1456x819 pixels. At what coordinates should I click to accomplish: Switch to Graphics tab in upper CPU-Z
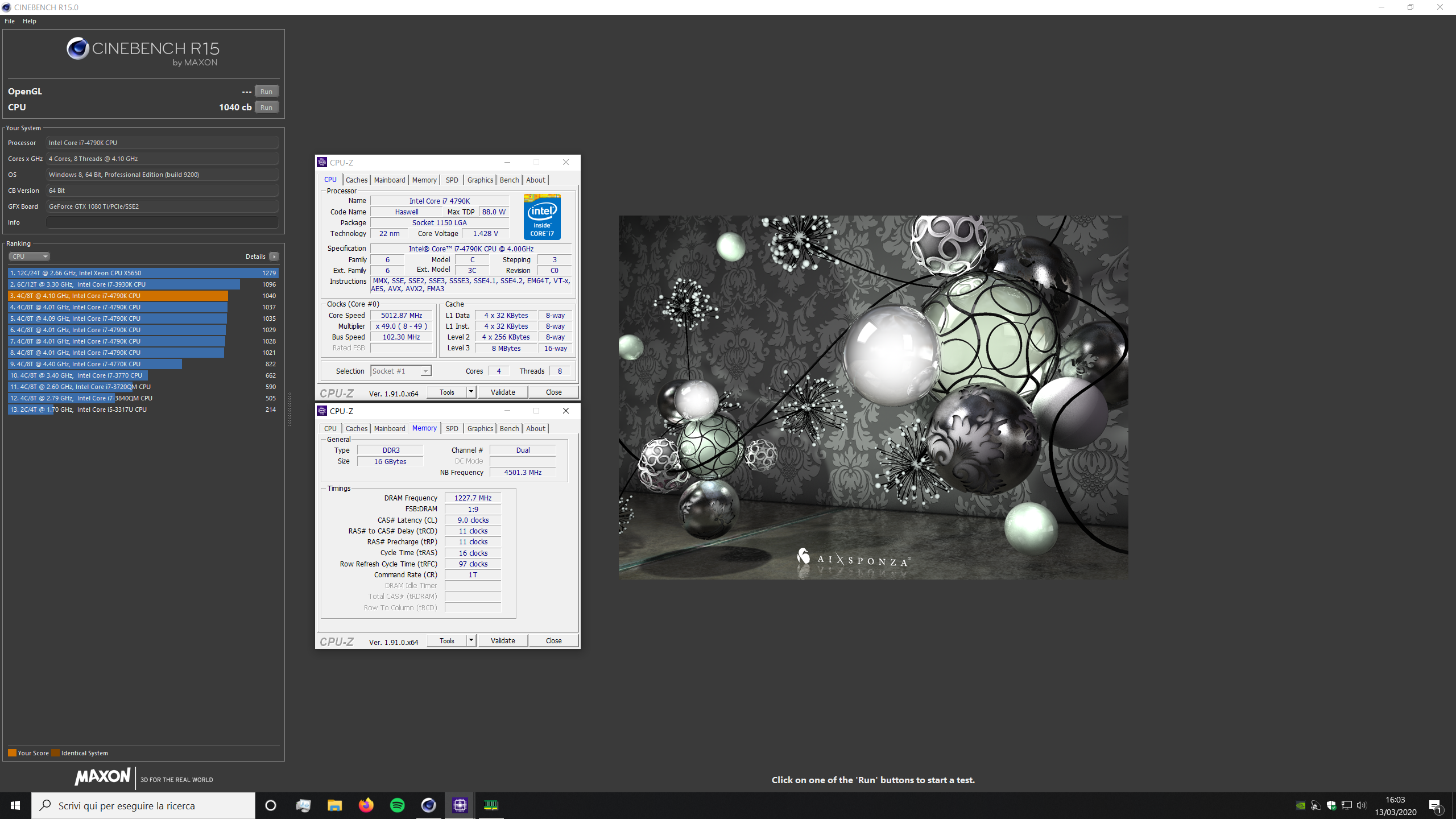coord(480,180)
